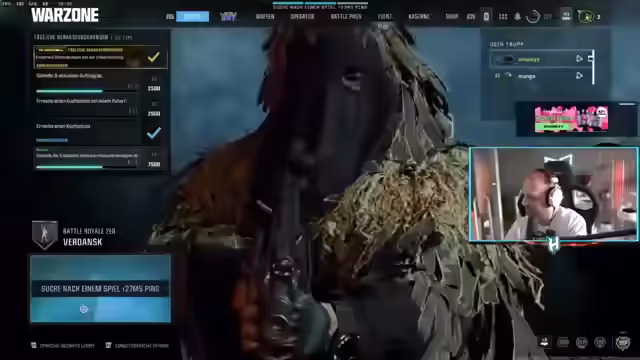Toggle voice icon for mango squad member
The width and height of the screenshot is (640, 360).
point(579,76)
